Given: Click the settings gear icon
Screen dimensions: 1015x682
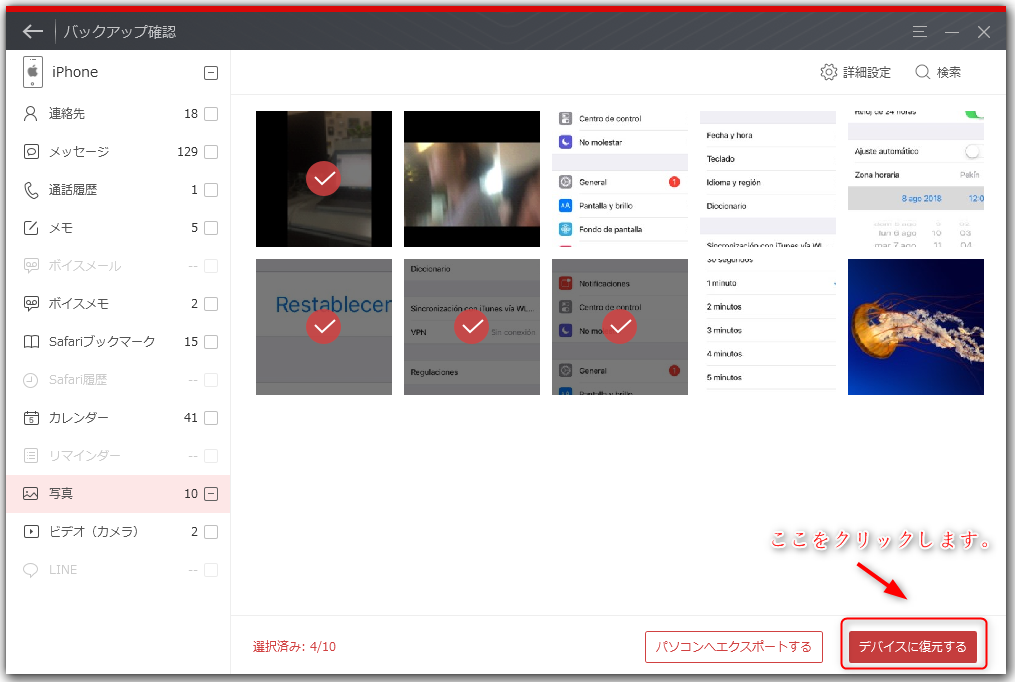Looking at the screenshot, I should (829, 72).
